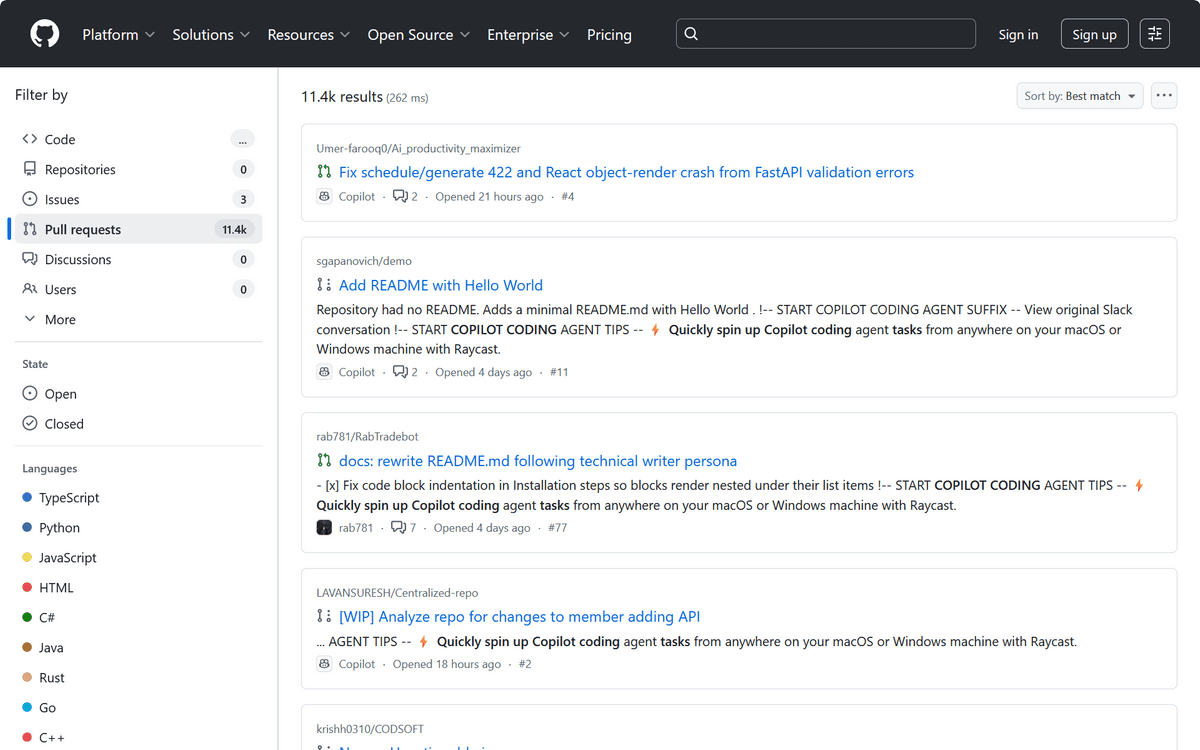The image size is (1200, 750).
Task: Open the Sort by Best match dropdown
Action: 1079,96
